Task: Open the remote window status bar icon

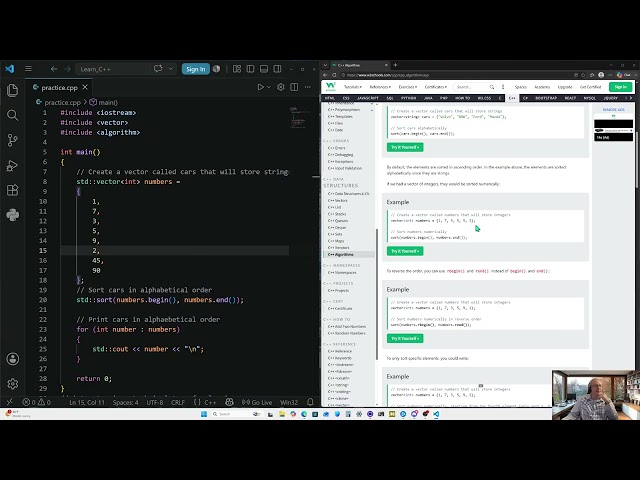Action: click(9, 402)
